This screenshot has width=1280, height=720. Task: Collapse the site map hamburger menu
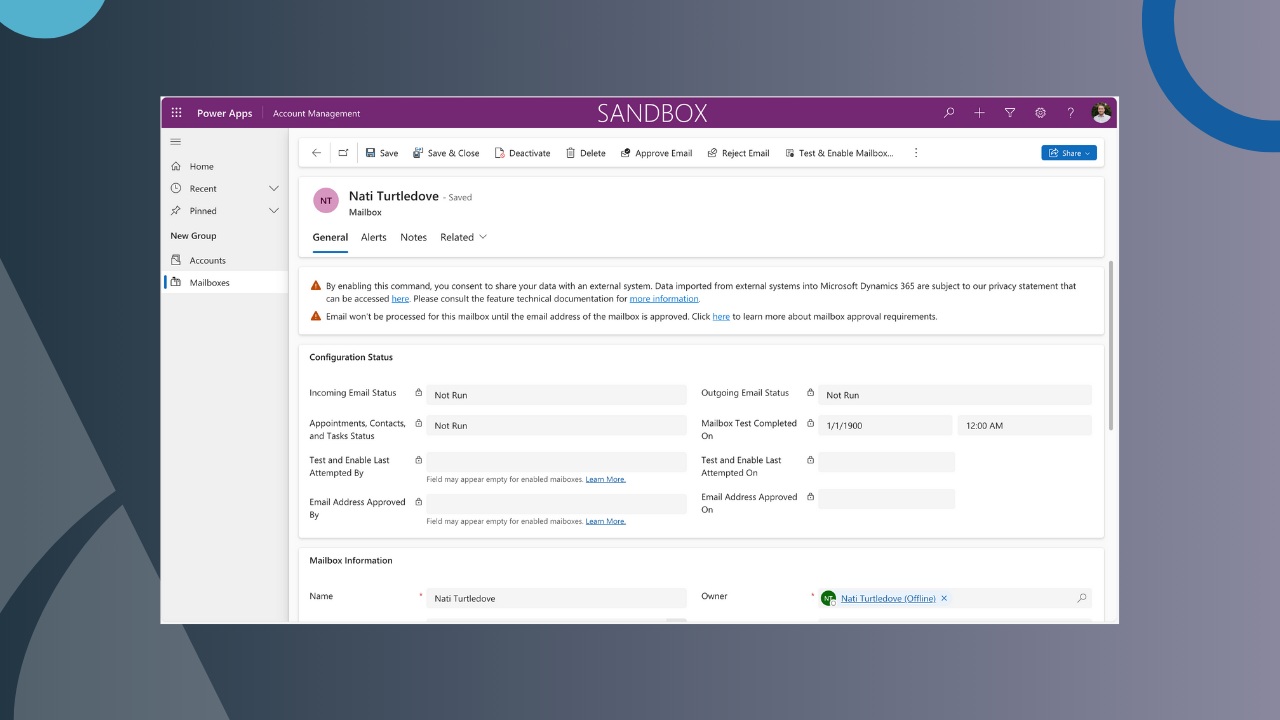click(x=176, y=142)
